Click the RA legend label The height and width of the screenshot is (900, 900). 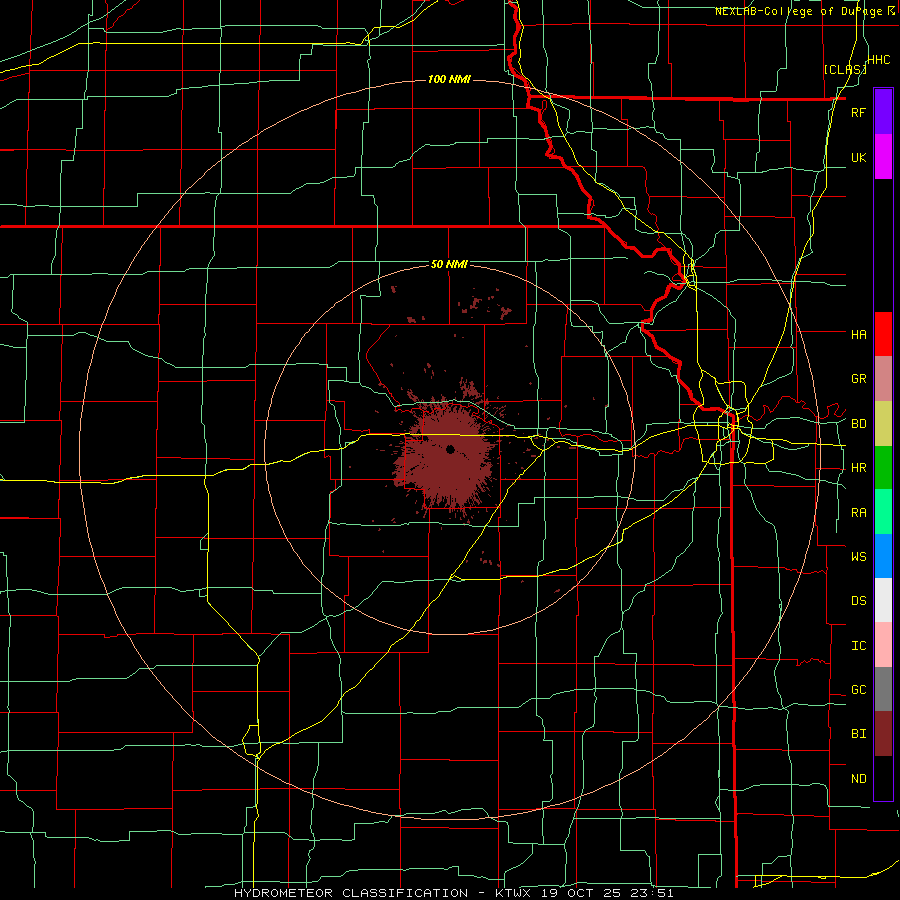[858, 513]
